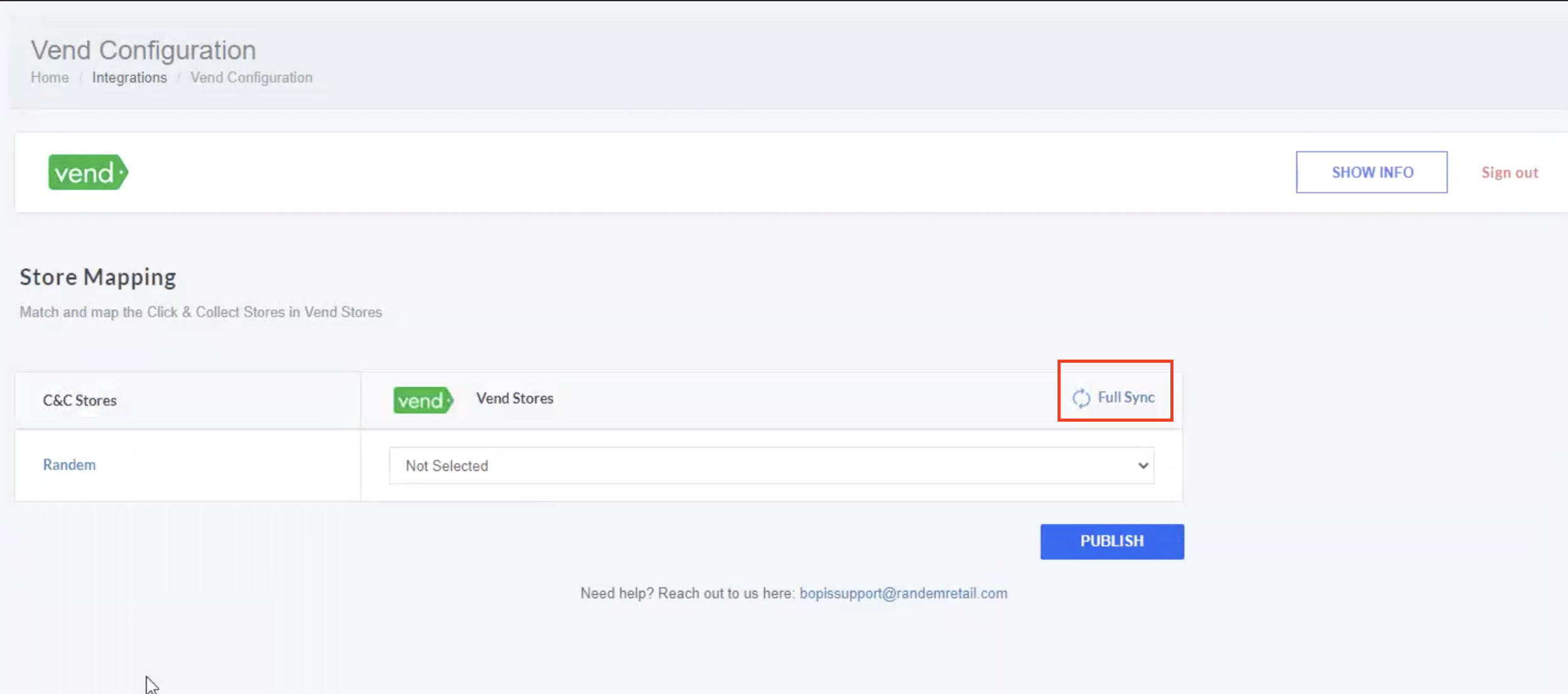Click the bopissupport@randemretail.com email link
This screenshot has width=1568, height=694.
pos(904,593)
